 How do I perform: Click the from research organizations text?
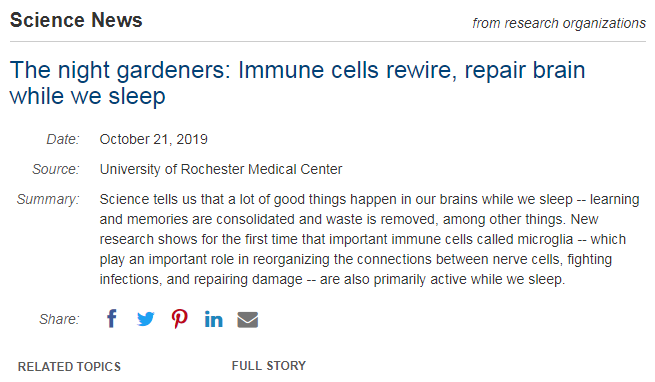[559, 23]
